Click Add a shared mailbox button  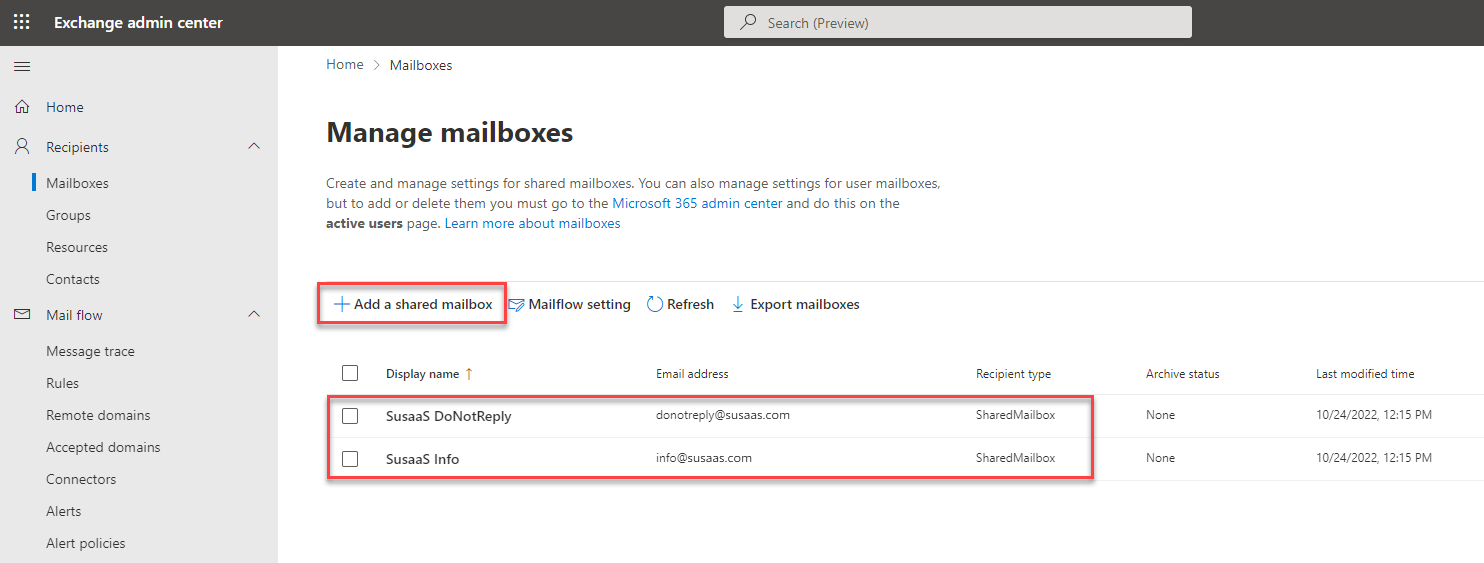(x=413, y=304)
